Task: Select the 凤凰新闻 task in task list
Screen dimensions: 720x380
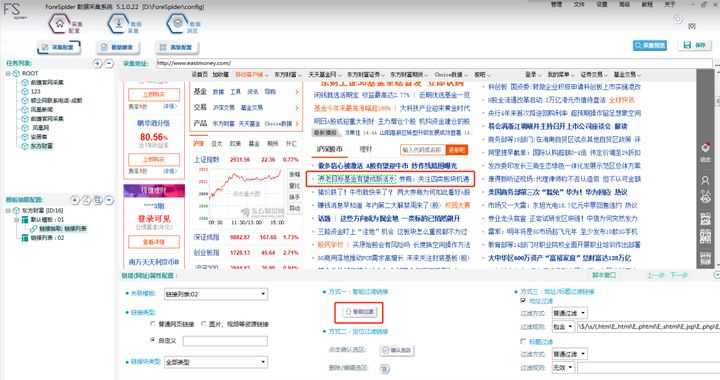Action: click(x=42, y=110)
